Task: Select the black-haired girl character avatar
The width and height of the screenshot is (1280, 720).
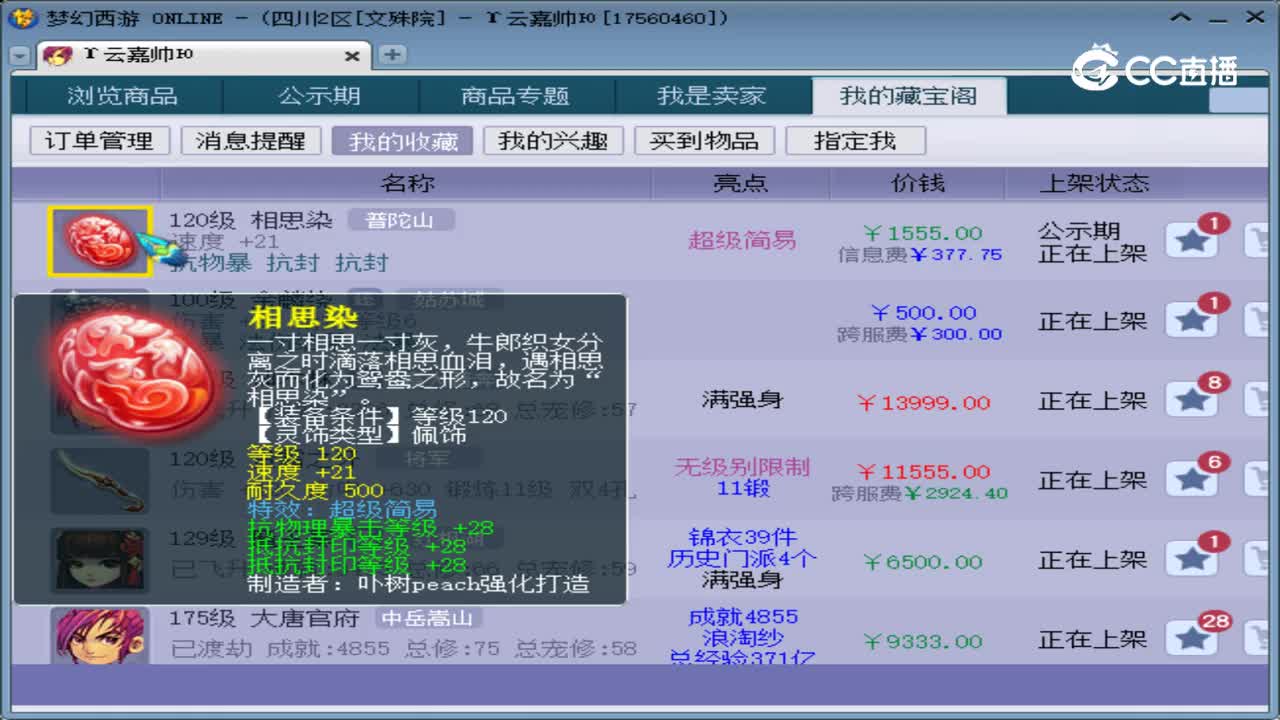Action: click(99, 561)
